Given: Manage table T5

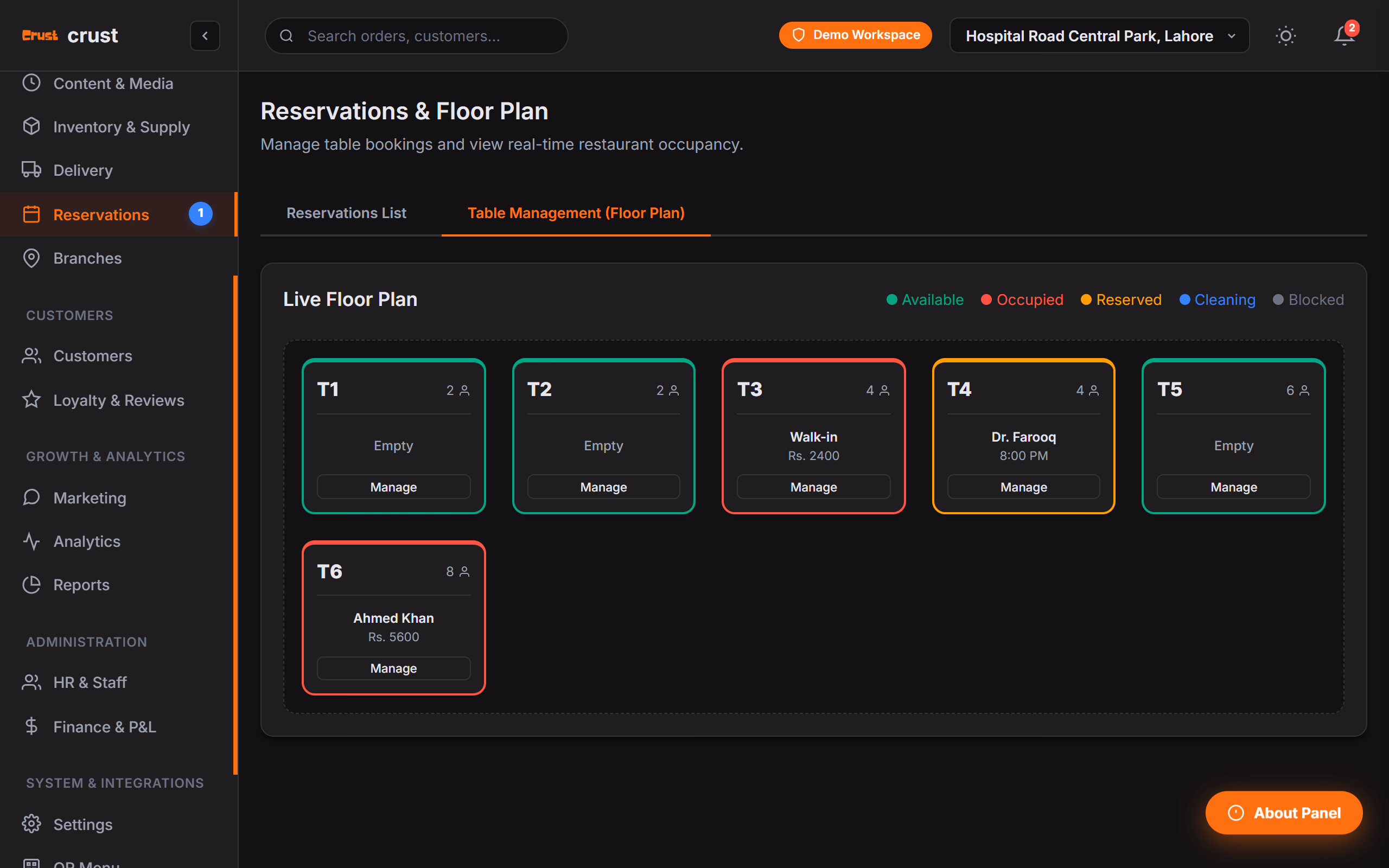Looking at the screenshot, I should [1234, 487].
